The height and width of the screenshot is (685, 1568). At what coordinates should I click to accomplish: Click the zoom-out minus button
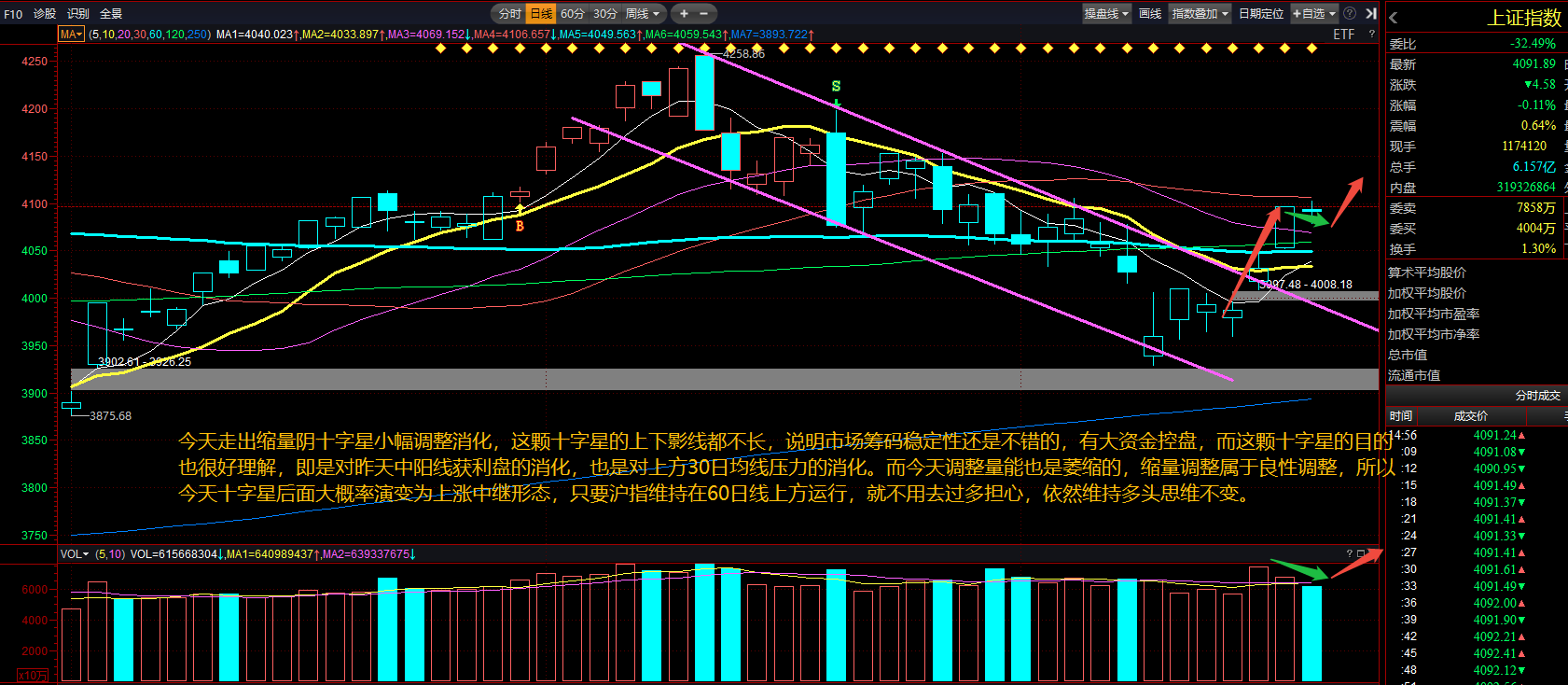703,13
